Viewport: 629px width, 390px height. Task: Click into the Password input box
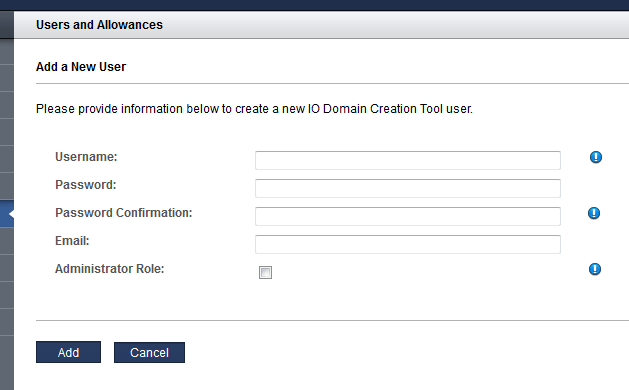pos(408,188)
